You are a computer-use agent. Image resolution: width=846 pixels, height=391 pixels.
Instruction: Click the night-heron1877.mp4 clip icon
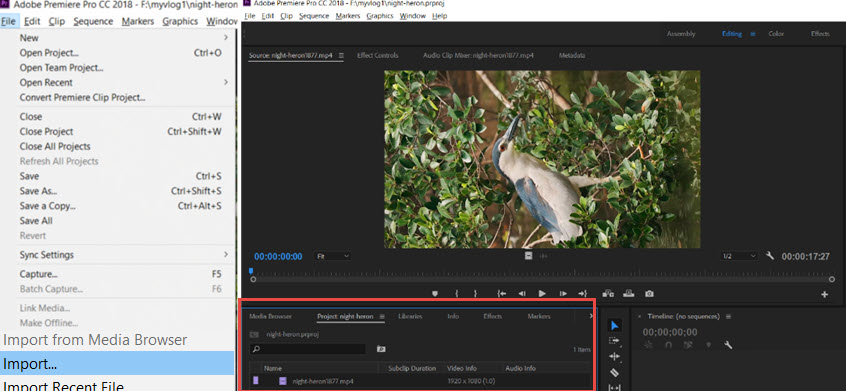pos(283,381)
